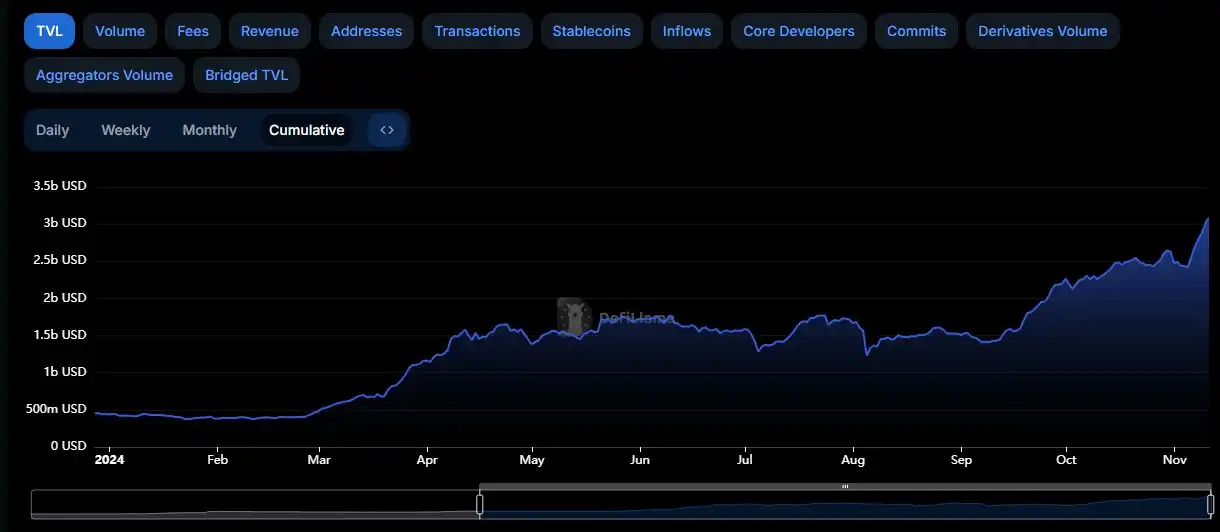Enable the Fees metric
Viewport: 1220px width, 532px height.
(x=193, y=31)
